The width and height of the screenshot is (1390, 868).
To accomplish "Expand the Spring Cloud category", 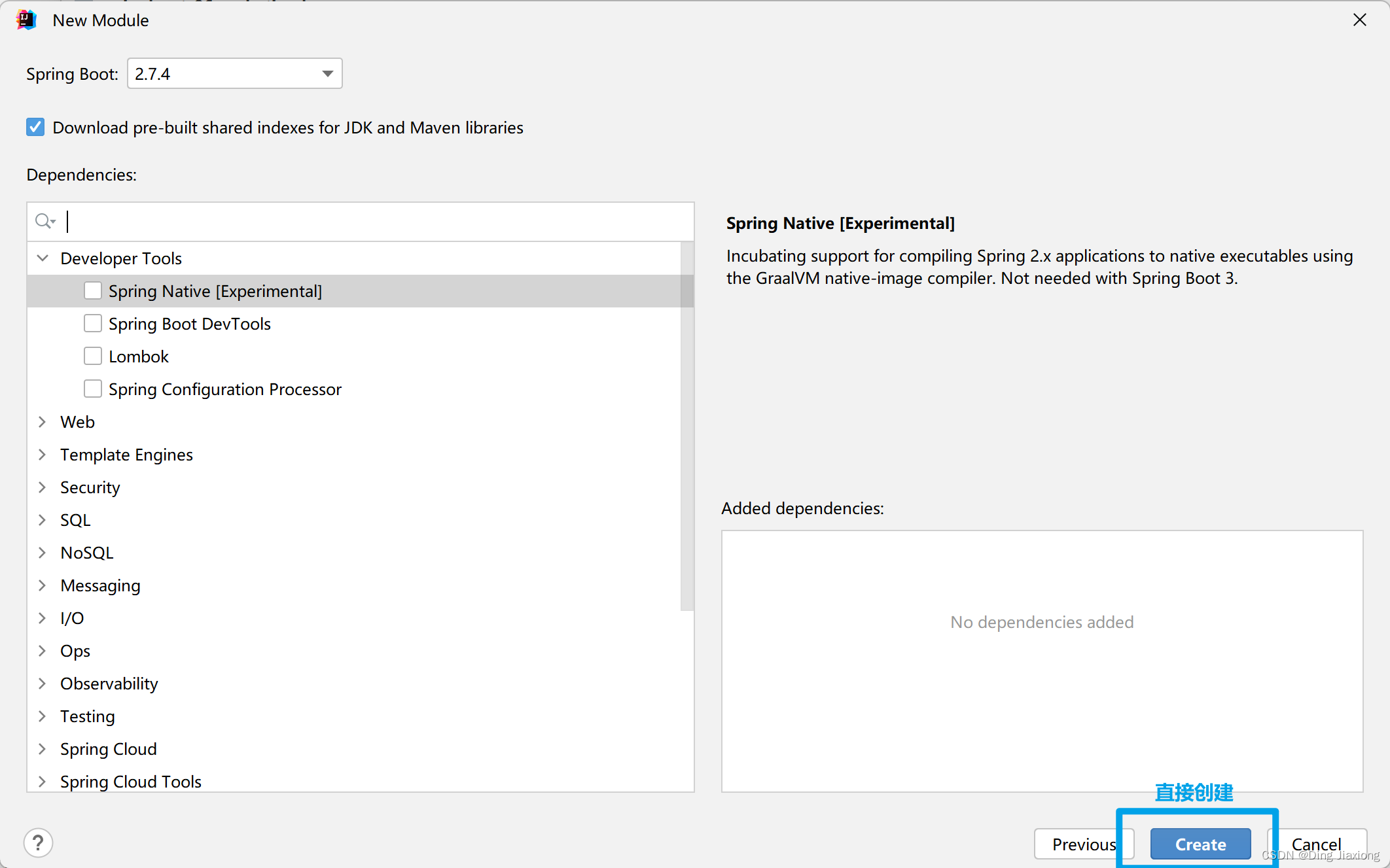I will coord(43,748).
